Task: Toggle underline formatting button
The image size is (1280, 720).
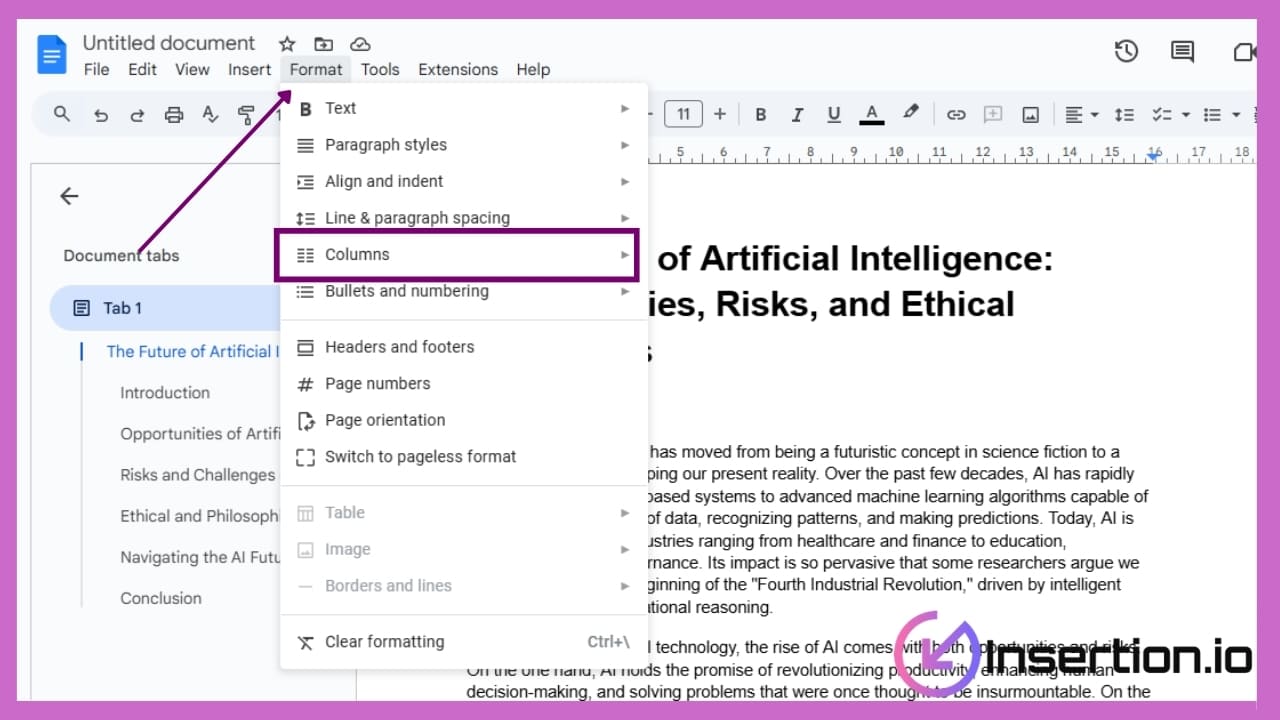Action: pyautogui.click(x=834, y=115)
